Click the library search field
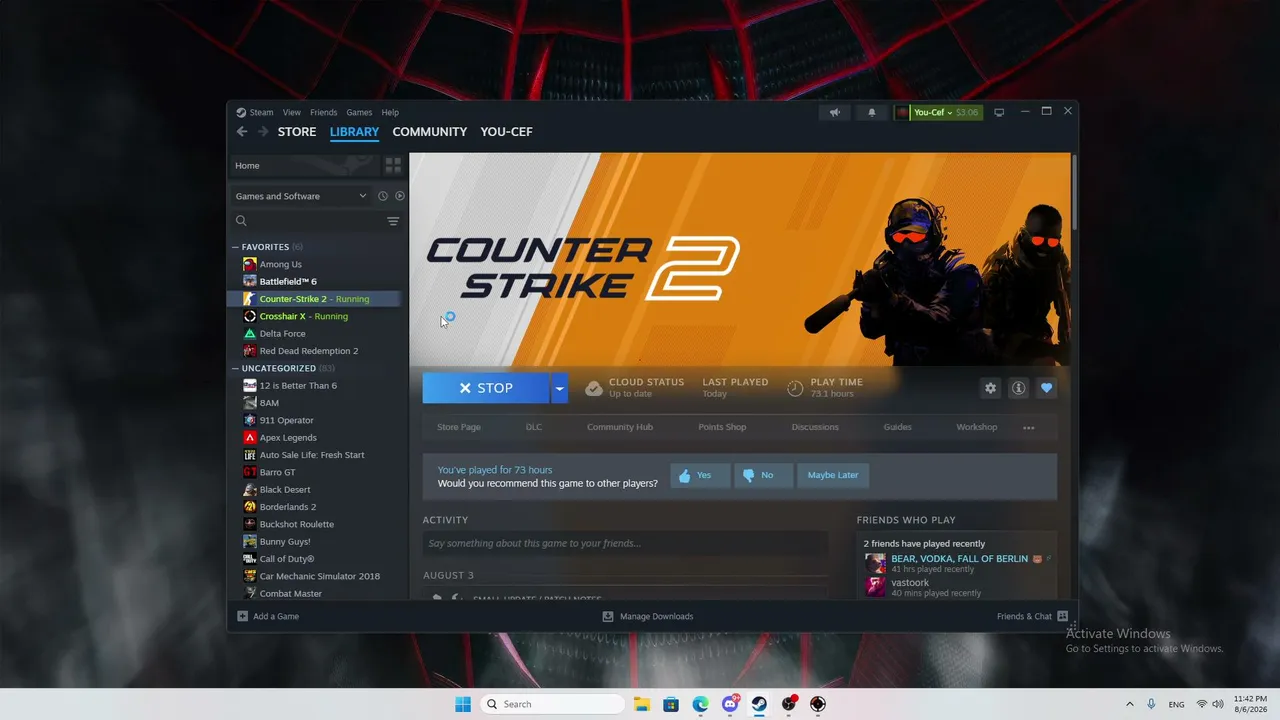Image resolution: width=1280 pixels, height=720 pixels. click(x=309, y=221)
